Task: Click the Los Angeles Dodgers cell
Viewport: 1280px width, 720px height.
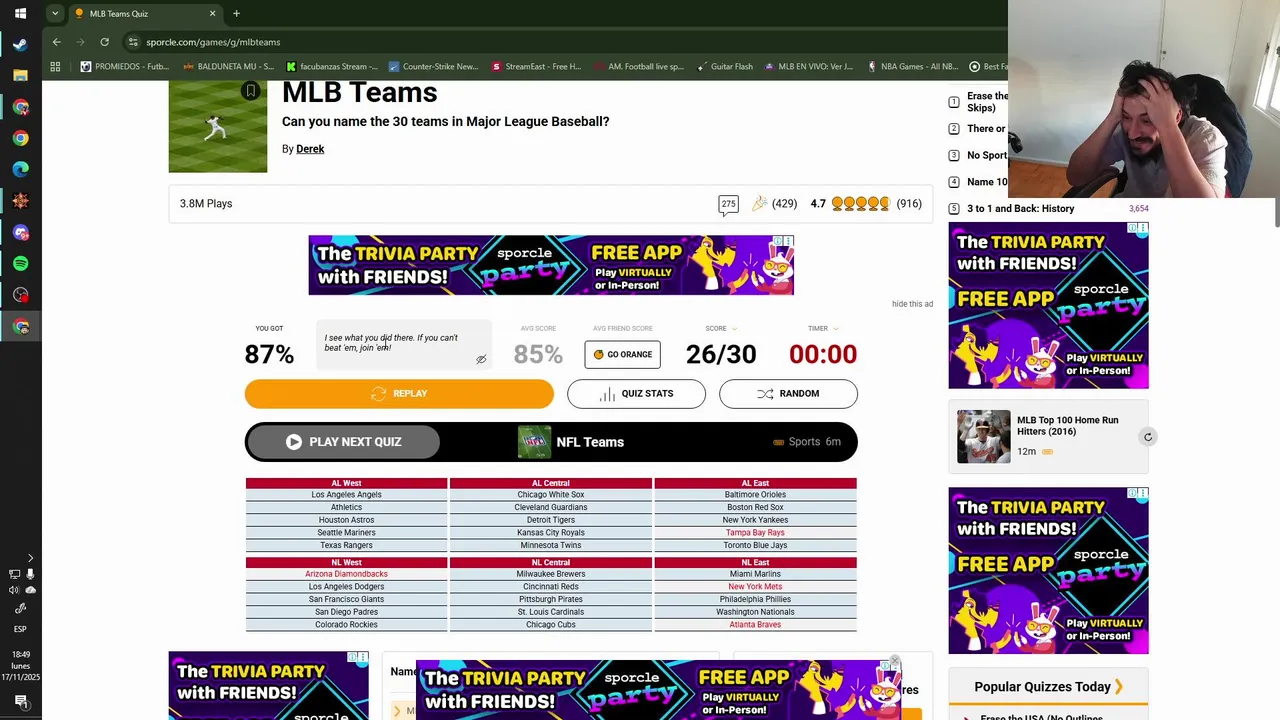Action: [346, 587]
